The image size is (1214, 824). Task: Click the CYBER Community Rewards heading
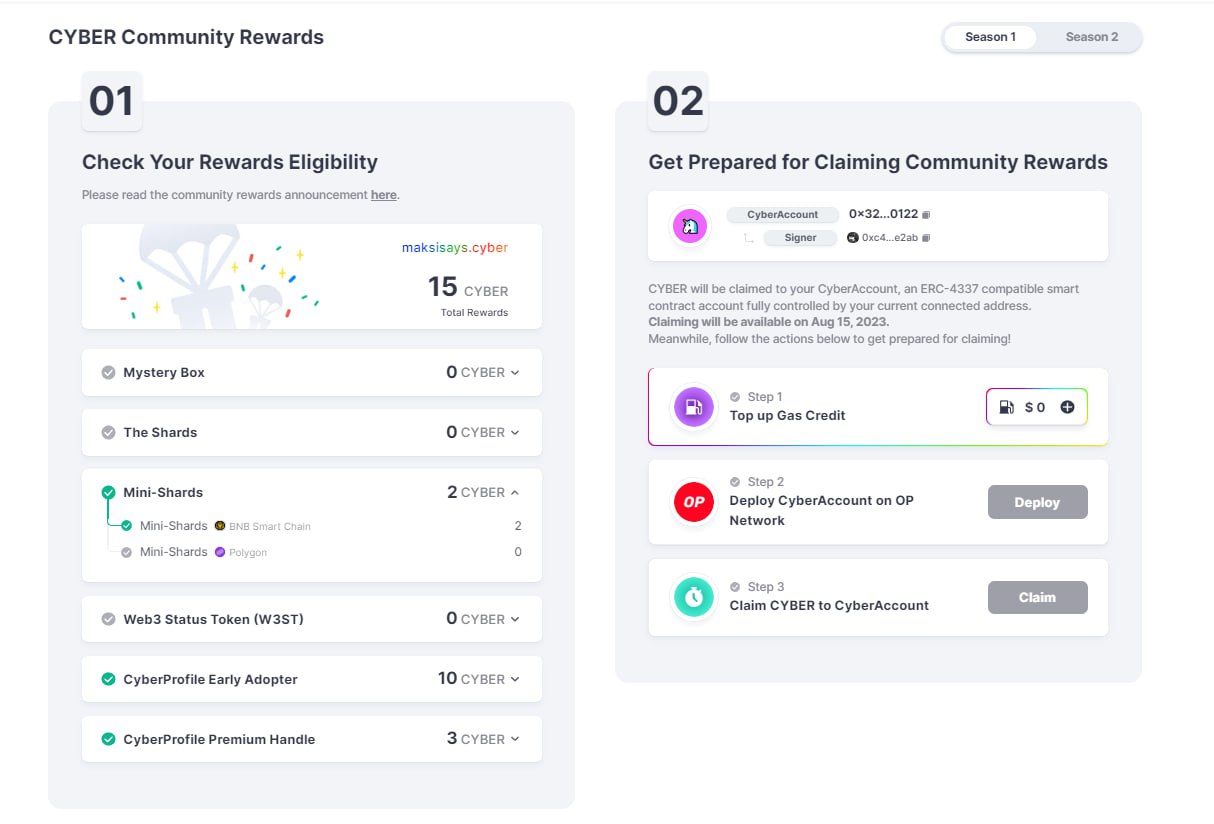point(186,37)
